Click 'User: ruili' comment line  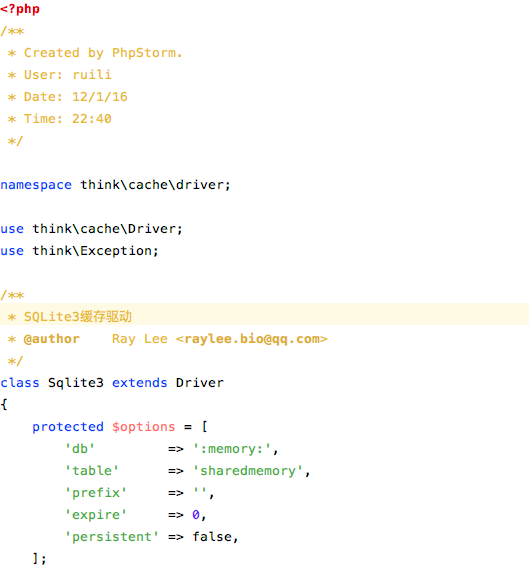67,75
